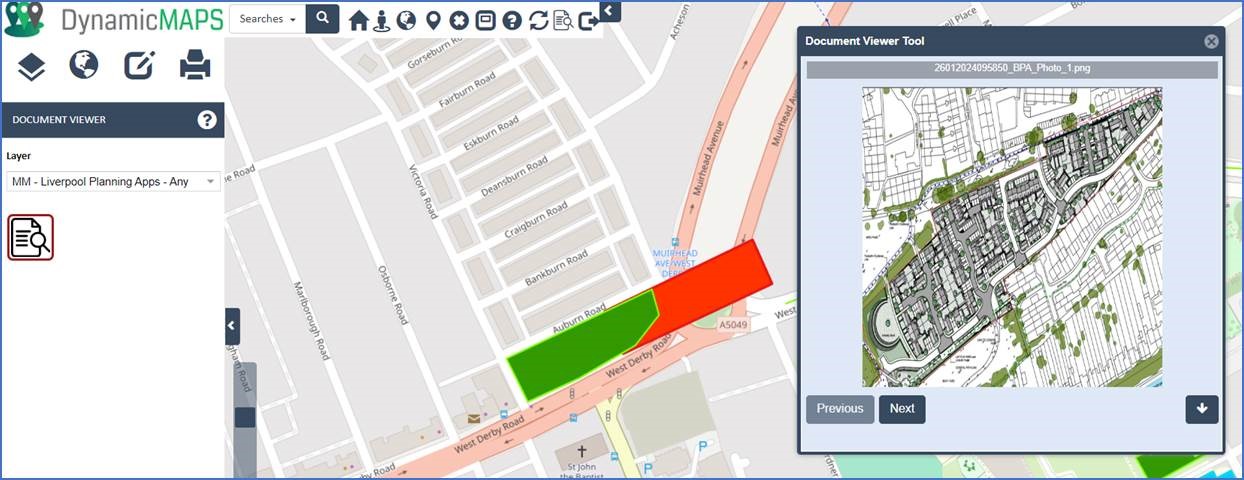Viewport: 1244px width, 480px height.
Task: Collapse the top toolbar with the chevron
Action: pos(610,11)
